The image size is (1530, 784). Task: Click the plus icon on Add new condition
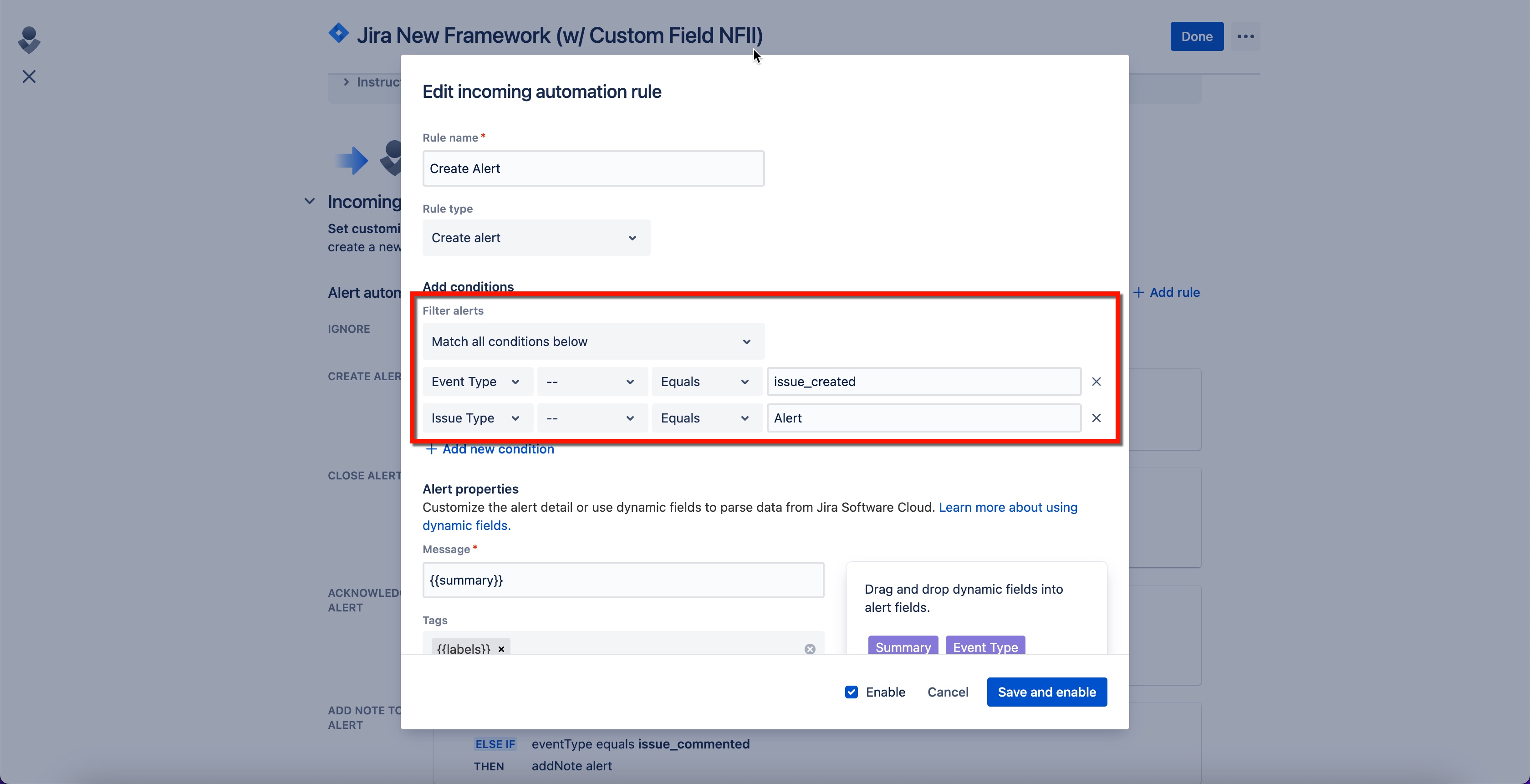pyautogui.click(x=431, y=450)
